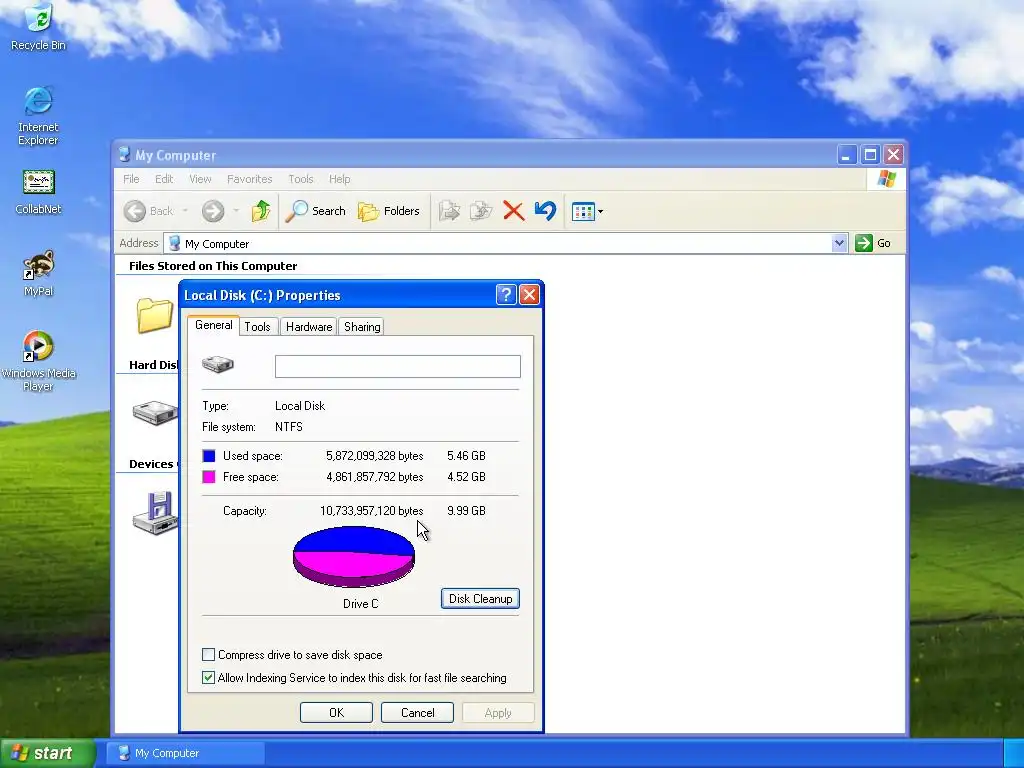
Task: Click the Start button
Action: (48, 753)
